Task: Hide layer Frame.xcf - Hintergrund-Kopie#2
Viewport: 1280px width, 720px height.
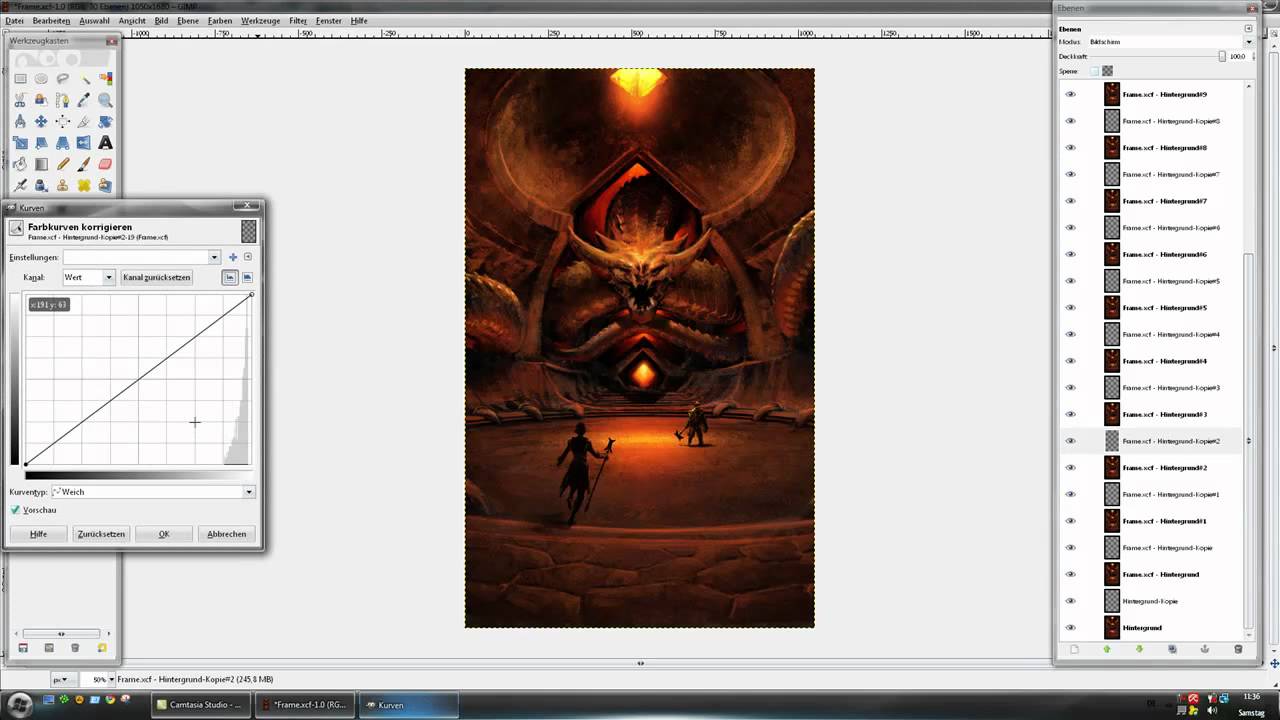Action: [x=1070, y=441]
